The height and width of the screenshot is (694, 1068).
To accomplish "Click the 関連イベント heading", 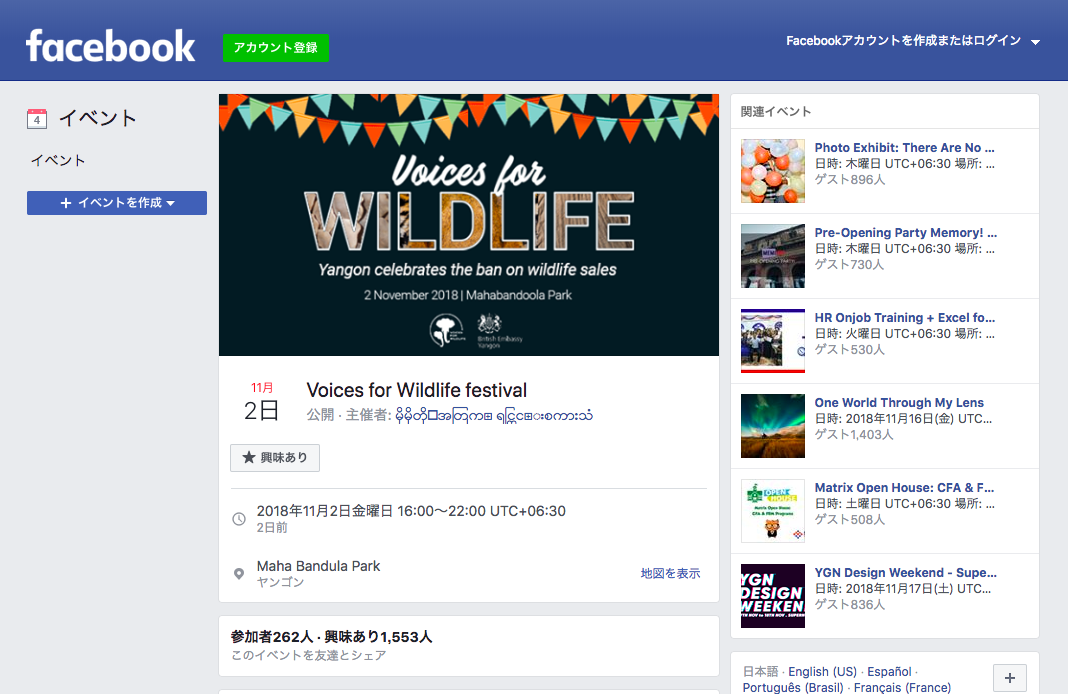I will point(776,112).
